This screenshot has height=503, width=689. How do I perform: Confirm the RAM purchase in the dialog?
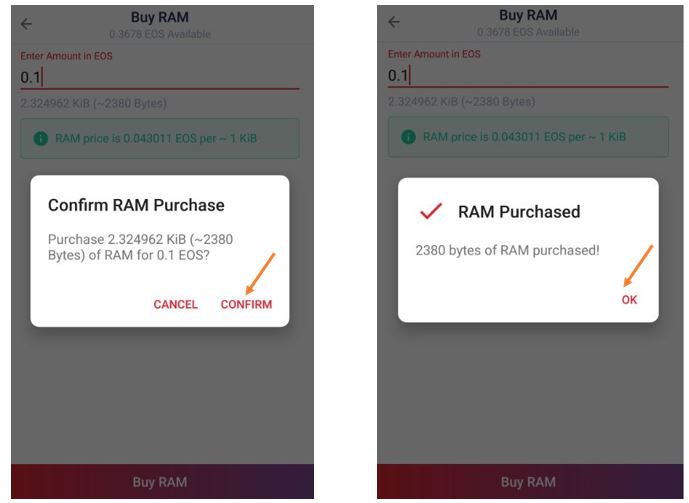pyautogui.click(x=246, y=304)
